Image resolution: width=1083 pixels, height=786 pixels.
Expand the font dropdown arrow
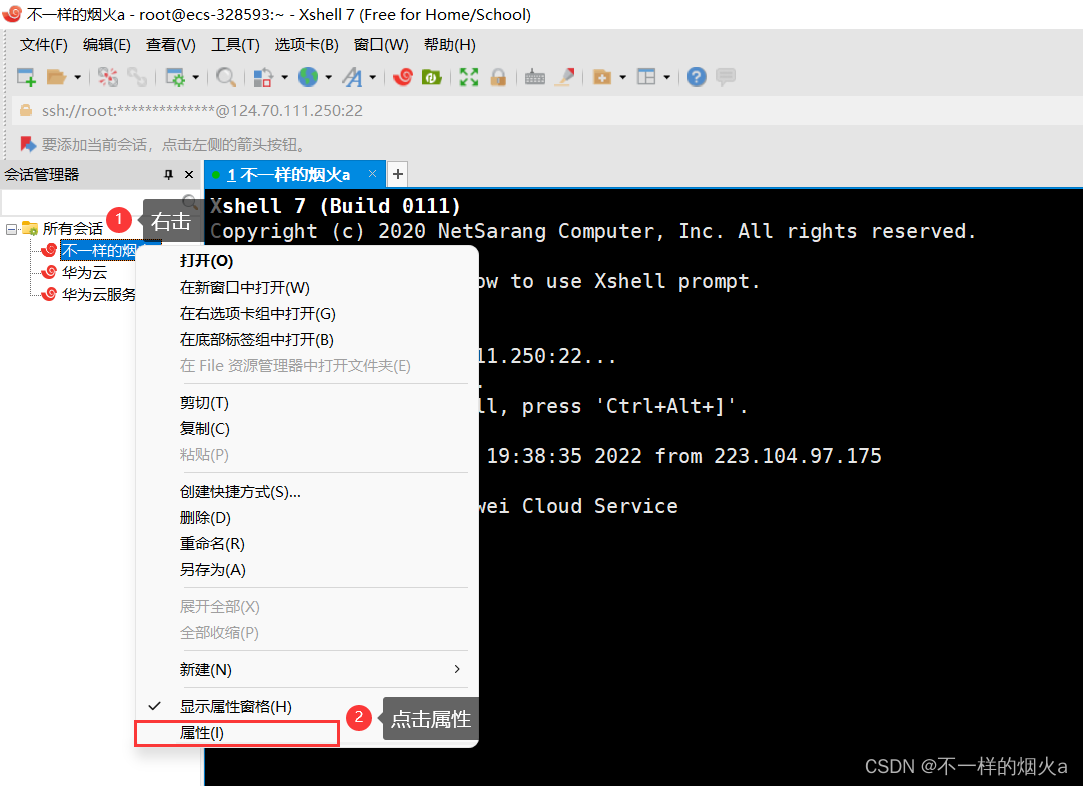tap(372, 77)
